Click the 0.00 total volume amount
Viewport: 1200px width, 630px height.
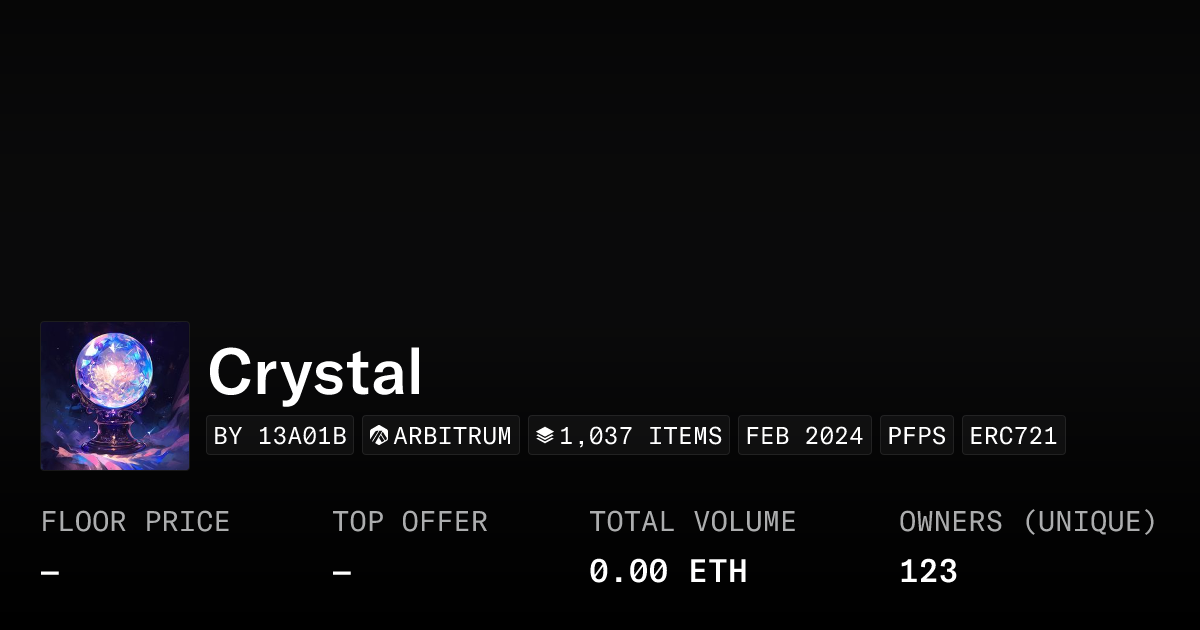[628, 572]
